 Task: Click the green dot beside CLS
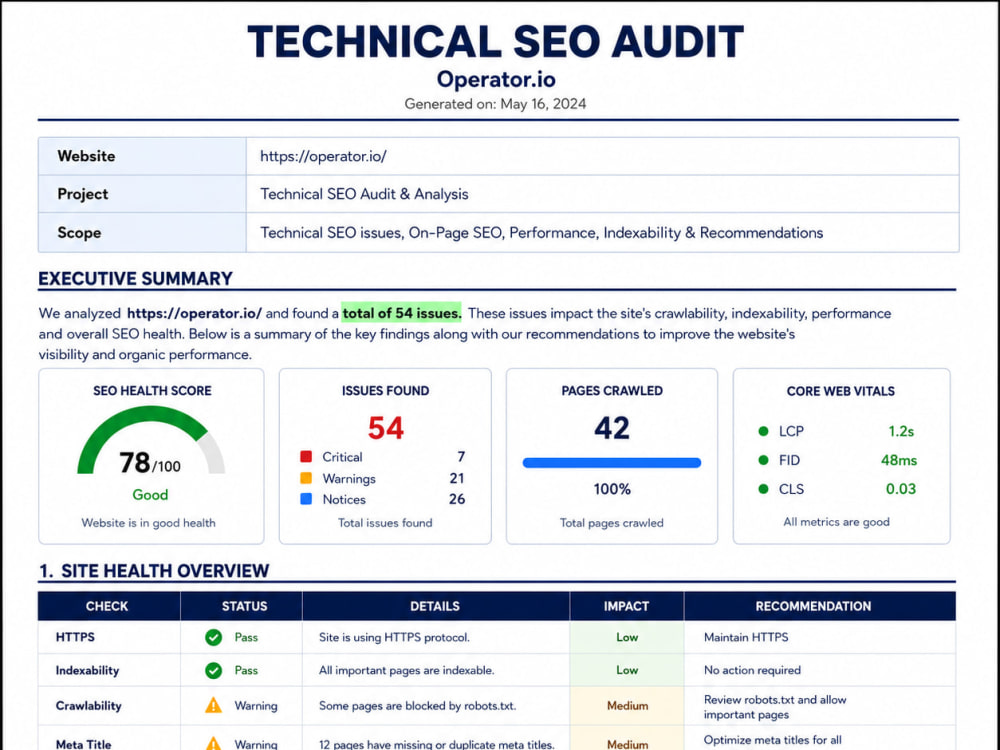763,489
